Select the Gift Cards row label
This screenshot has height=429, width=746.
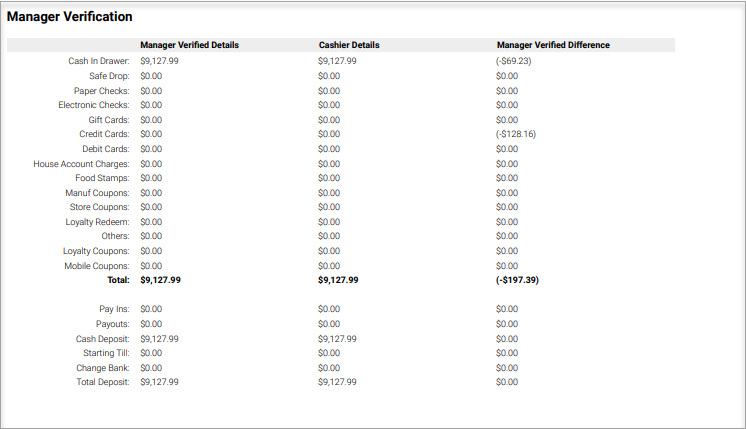click(x=110, y=119)
